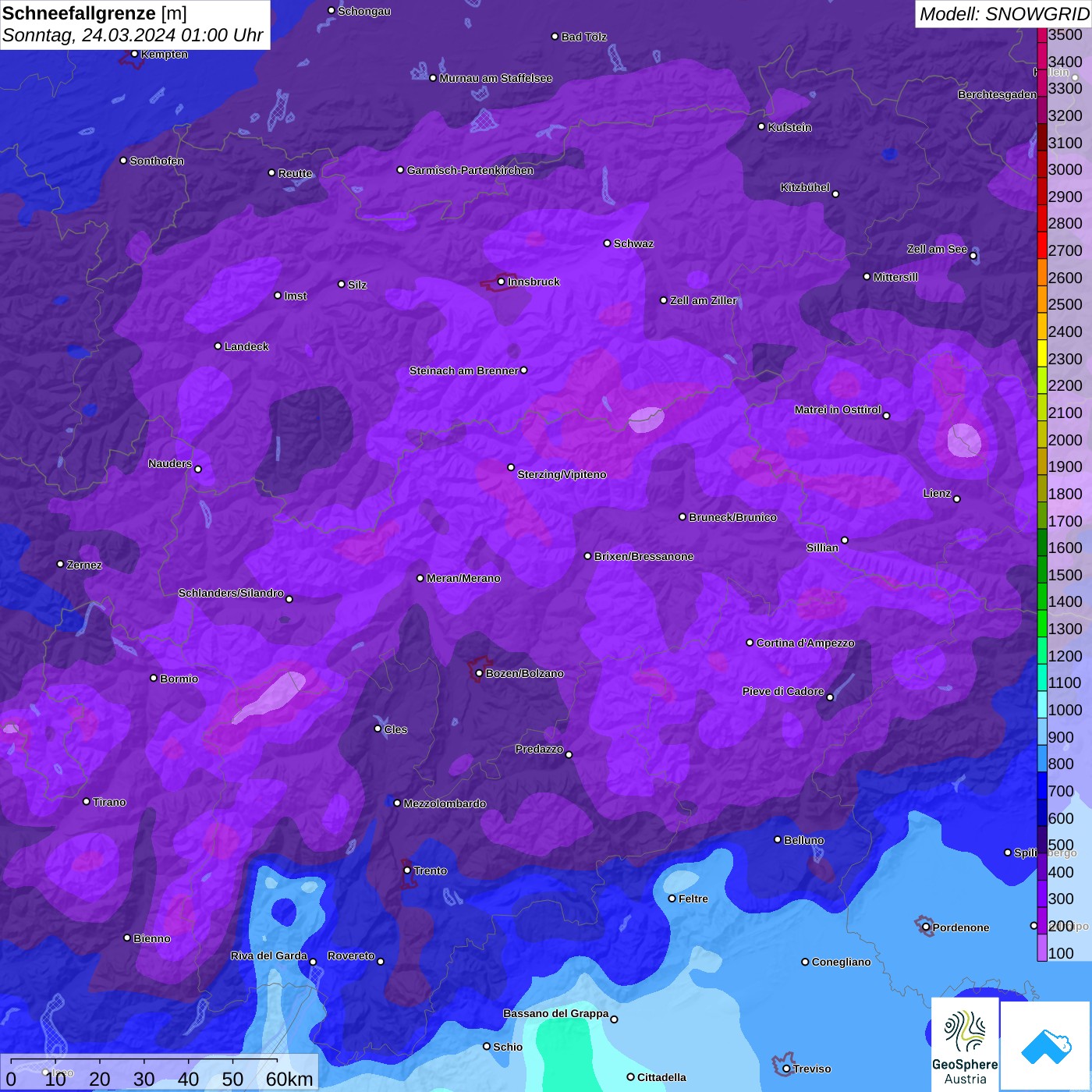Click the Kitzbühel label
The height and width of the screenshot is (1092, 1092).
coord(805,187)
